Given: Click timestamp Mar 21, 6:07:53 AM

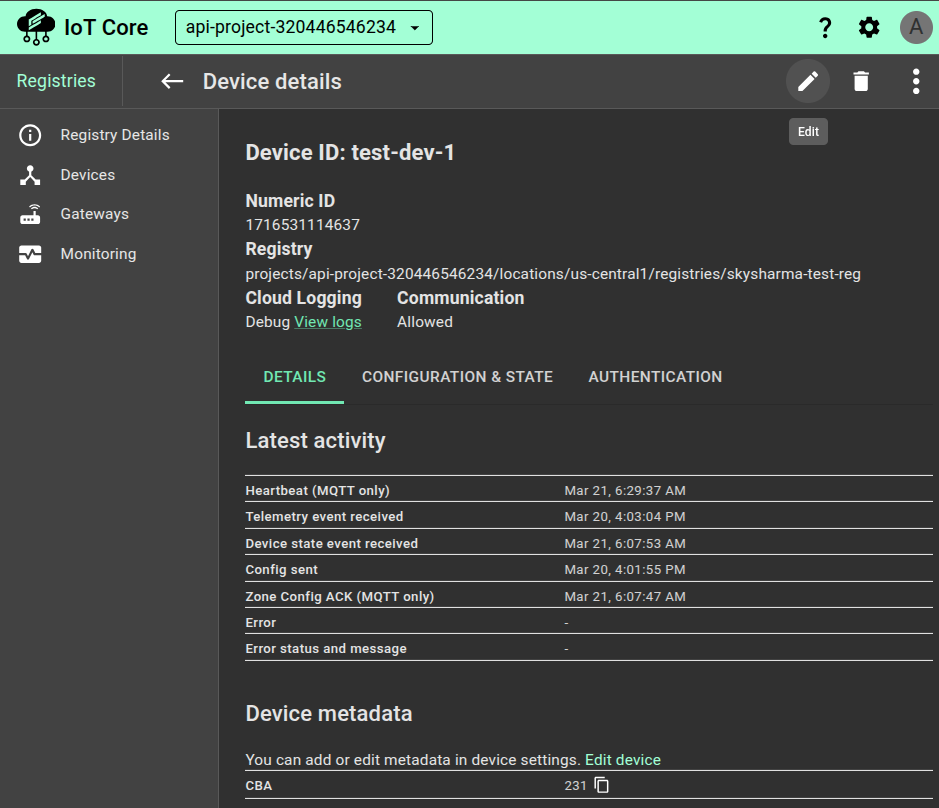Looking at the screenshot, I should click(x=625, y=543).
